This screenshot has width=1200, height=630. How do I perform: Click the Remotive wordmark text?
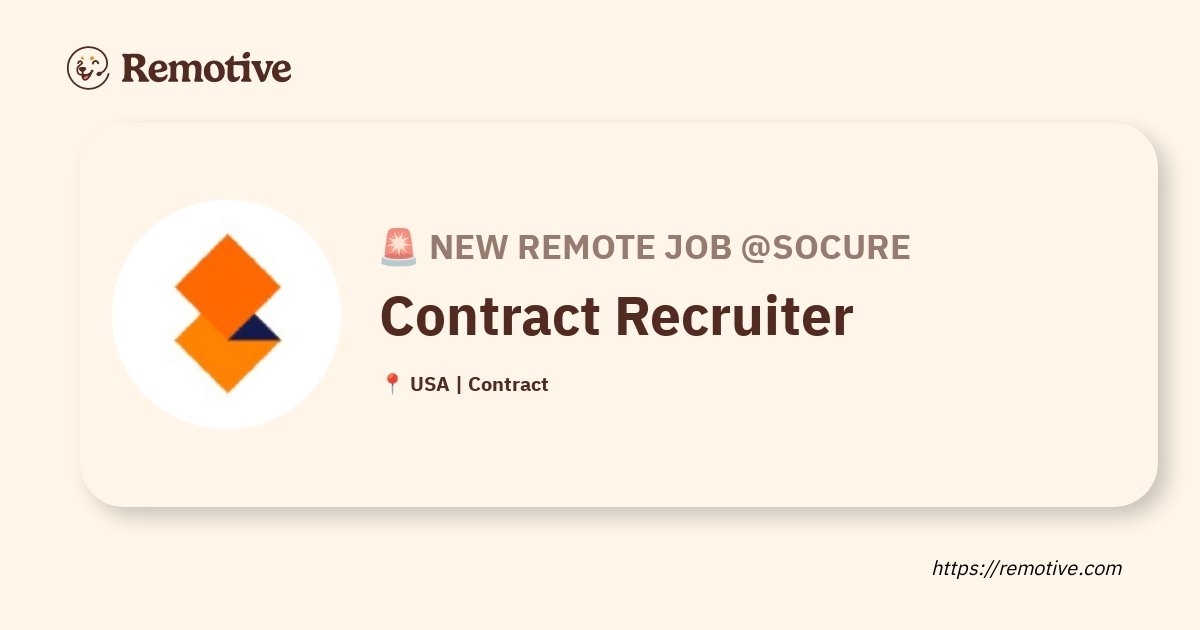click(207, 68)
